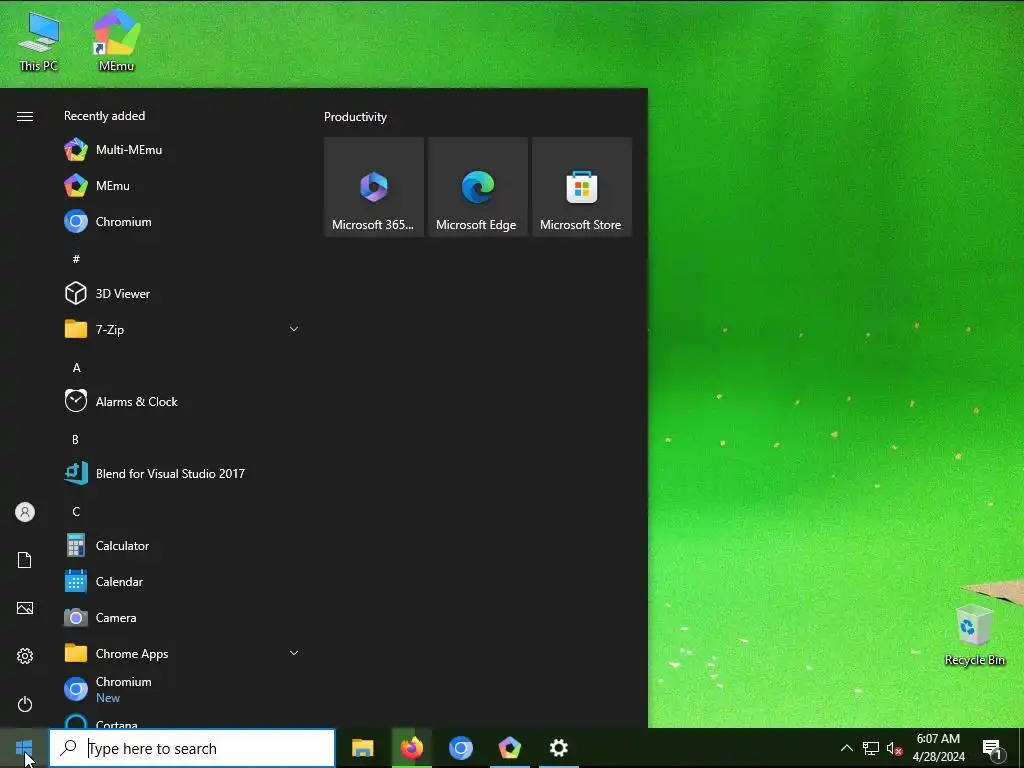Open Alarms & Clock app
1024x768 pixels.
pyautogui.click(x=182, y=402)
